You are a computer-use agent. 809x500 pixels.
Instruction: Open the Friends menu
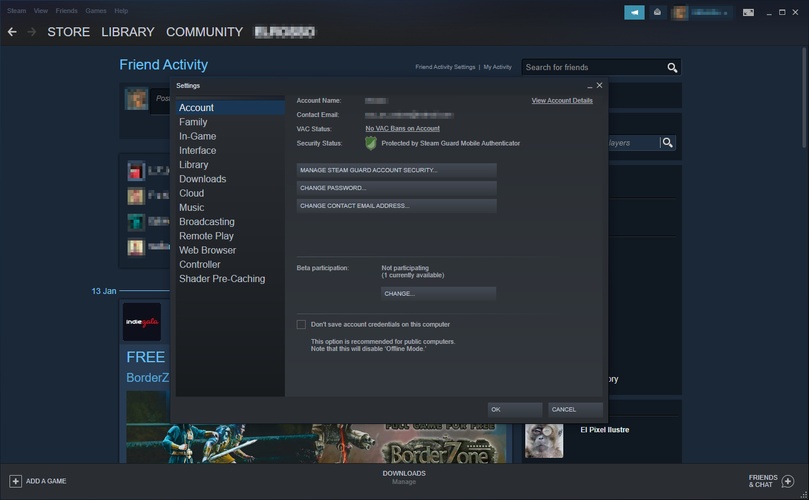click(67, 11)
